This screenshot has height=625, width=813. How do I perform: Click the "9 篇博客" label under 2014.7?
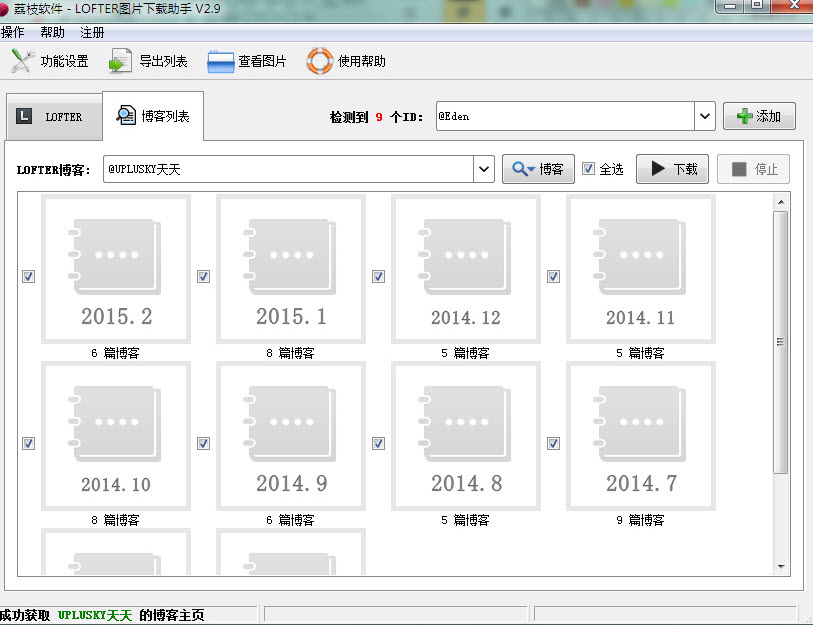click(640, 520)
